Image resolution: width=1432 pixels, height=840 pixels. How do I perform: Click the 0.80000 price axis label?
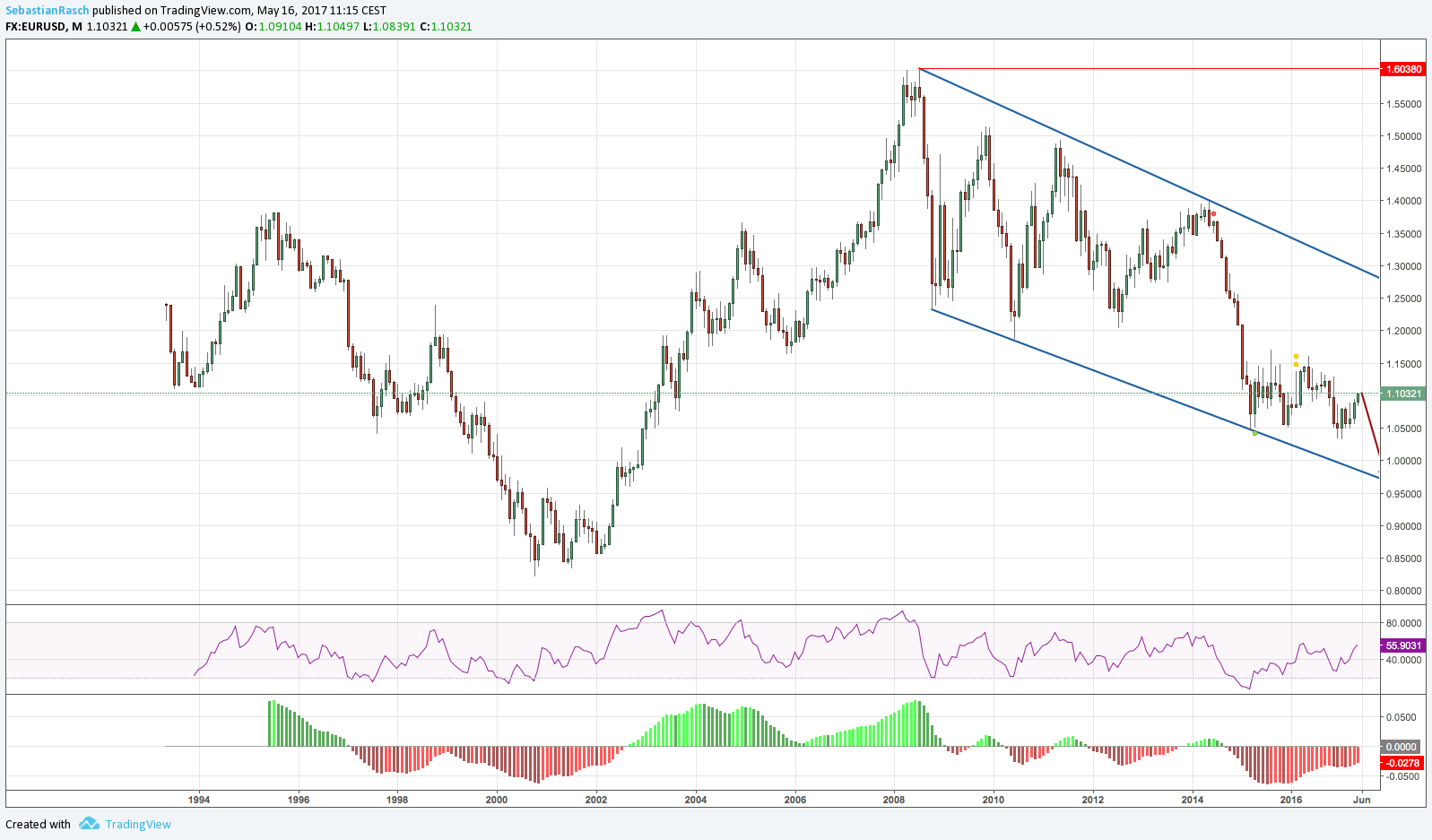tap(1403, 591)
